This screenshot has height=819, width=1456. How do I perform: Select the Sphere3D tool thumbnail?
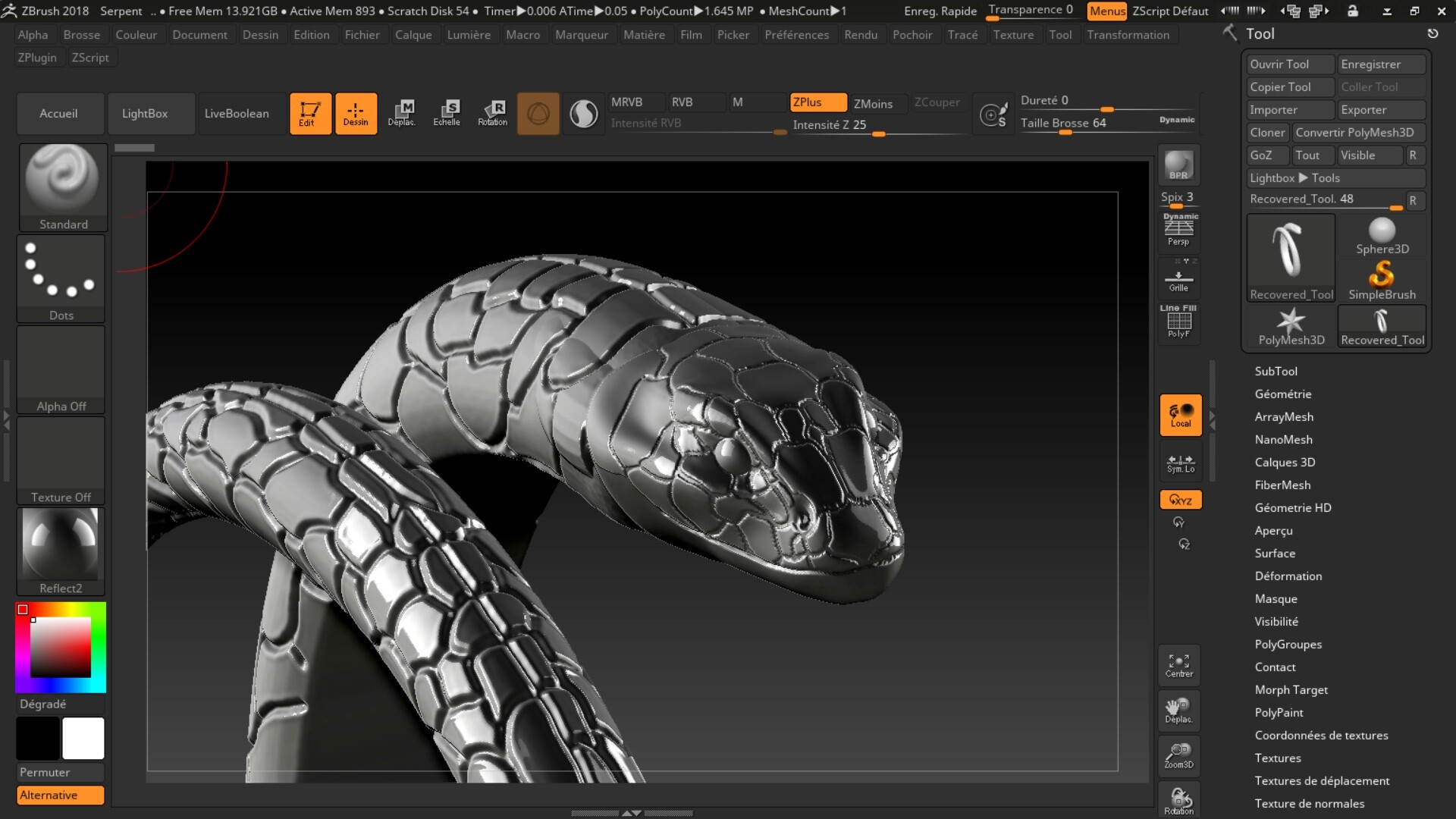(x=1382, y=233)
